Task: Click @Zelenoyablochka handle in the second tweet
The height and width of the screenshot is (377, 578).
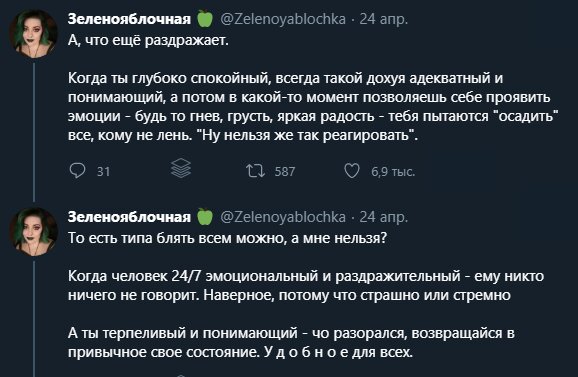Action: click(283, 217)
